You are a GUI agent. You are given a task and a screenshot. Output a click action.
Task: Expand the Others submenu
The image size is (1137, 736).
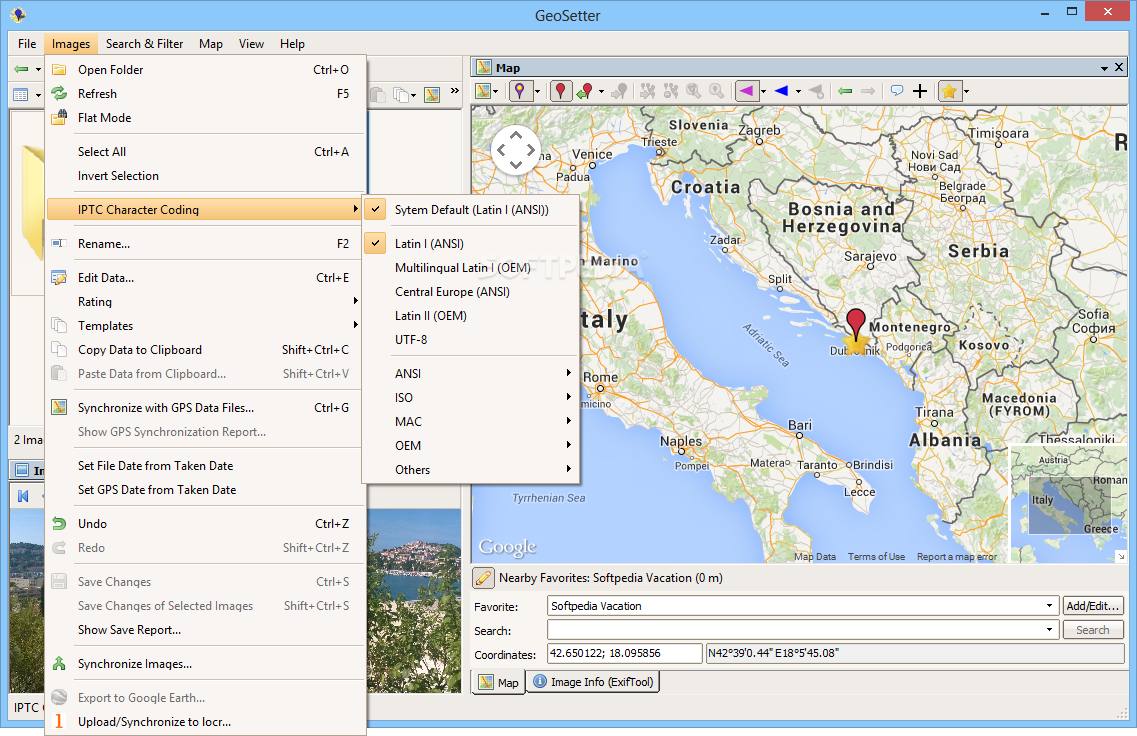coord(471,469)
